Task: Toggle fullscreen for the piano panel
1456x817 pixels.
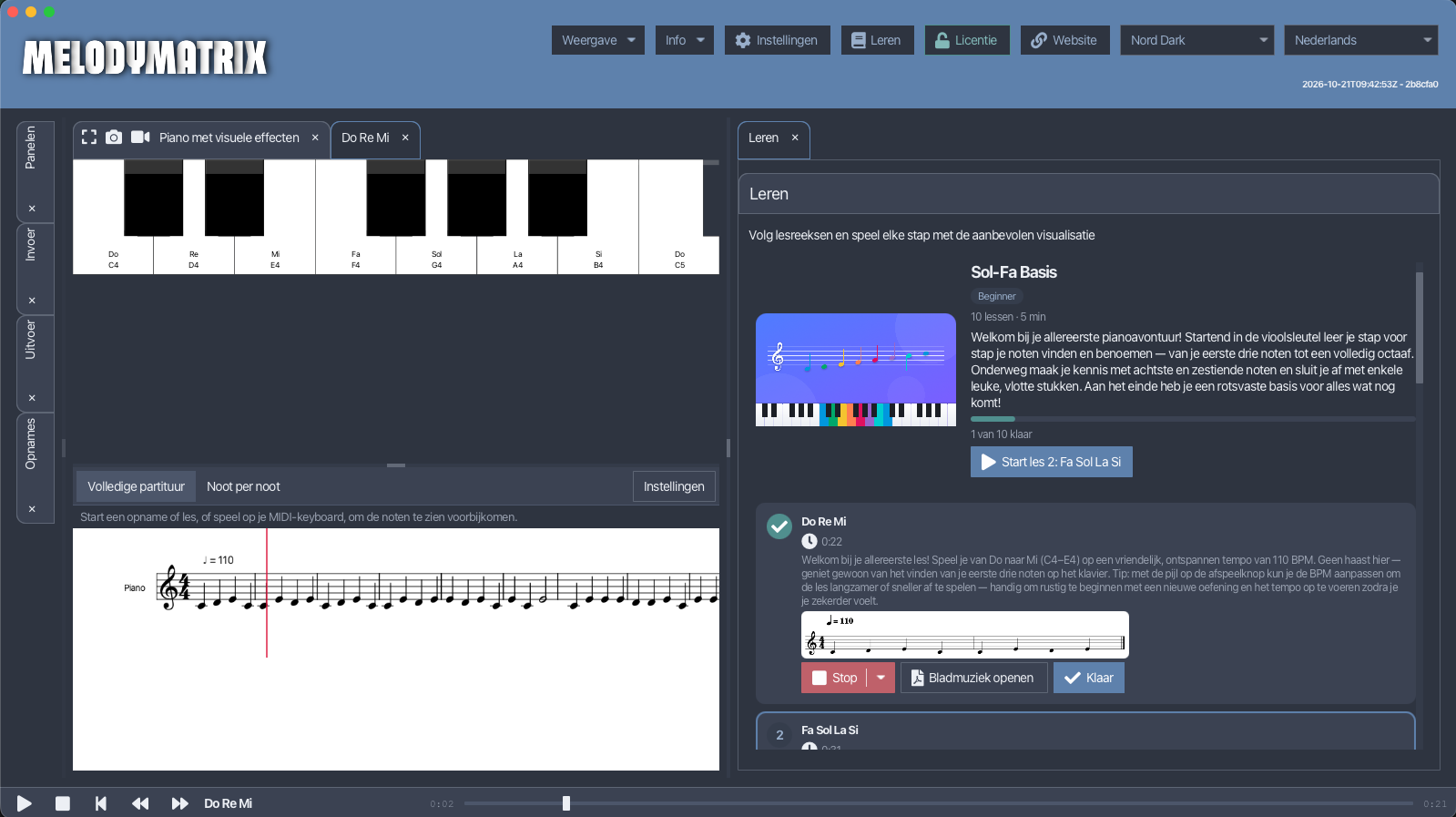Action: tap(89, 138)
